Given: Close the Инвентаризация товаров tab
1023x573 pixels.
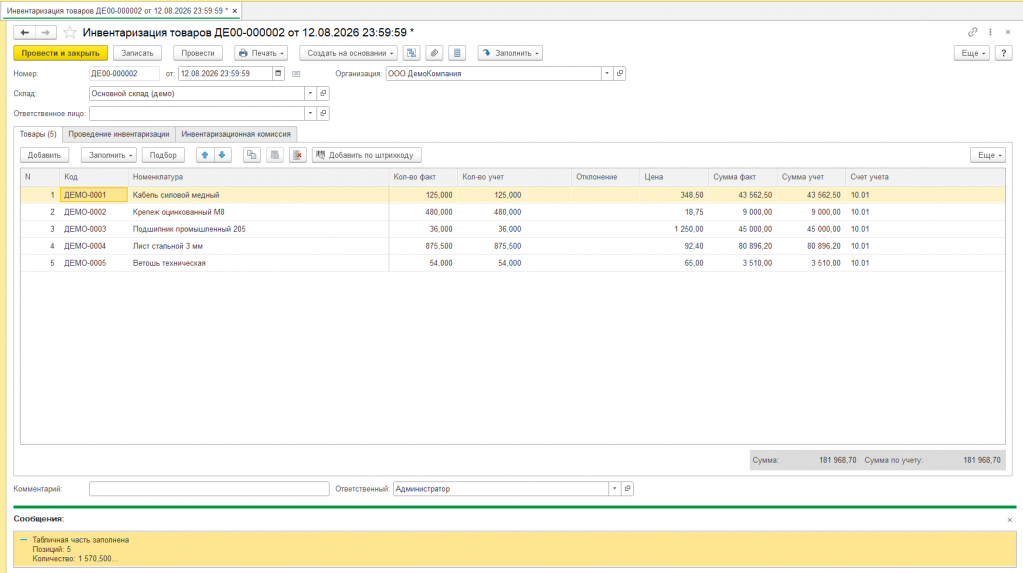Looking at the screenshot, I should 235,10.
